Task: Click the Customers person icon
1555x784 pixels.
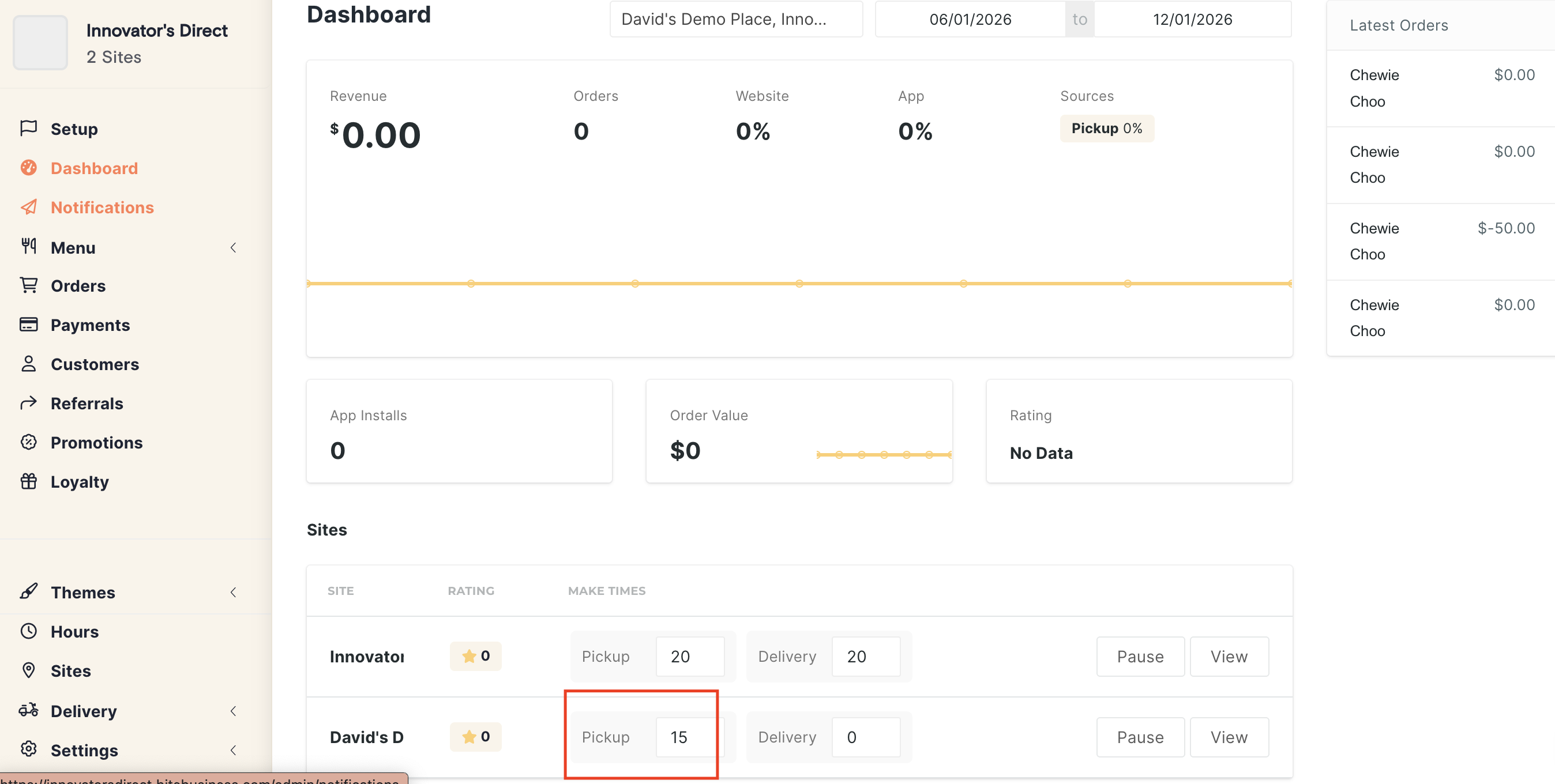Action: coord(28,364)
